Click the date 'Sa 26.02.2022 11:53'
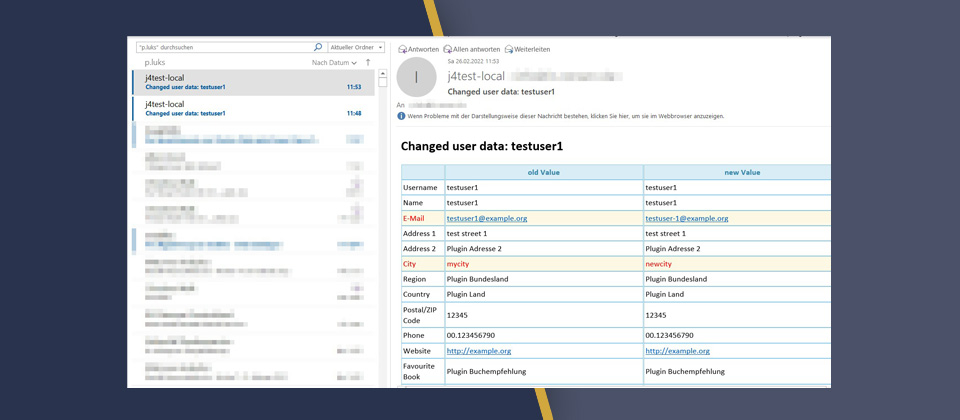Viewport: 960px width, 420px height. (473, 61)
